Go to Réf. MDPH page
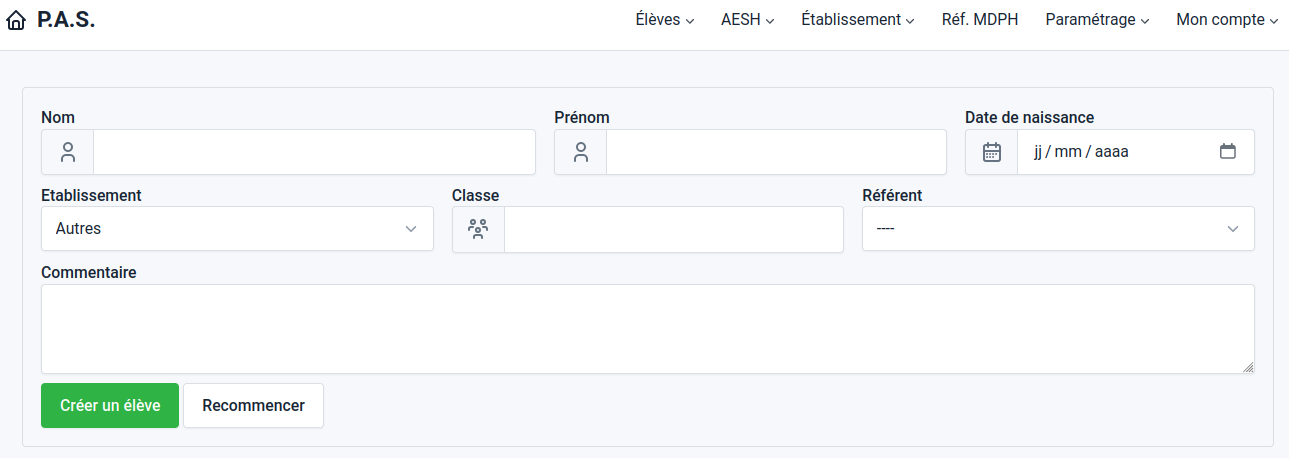This screenshot has width=1289, height=458. pos(980,19)
